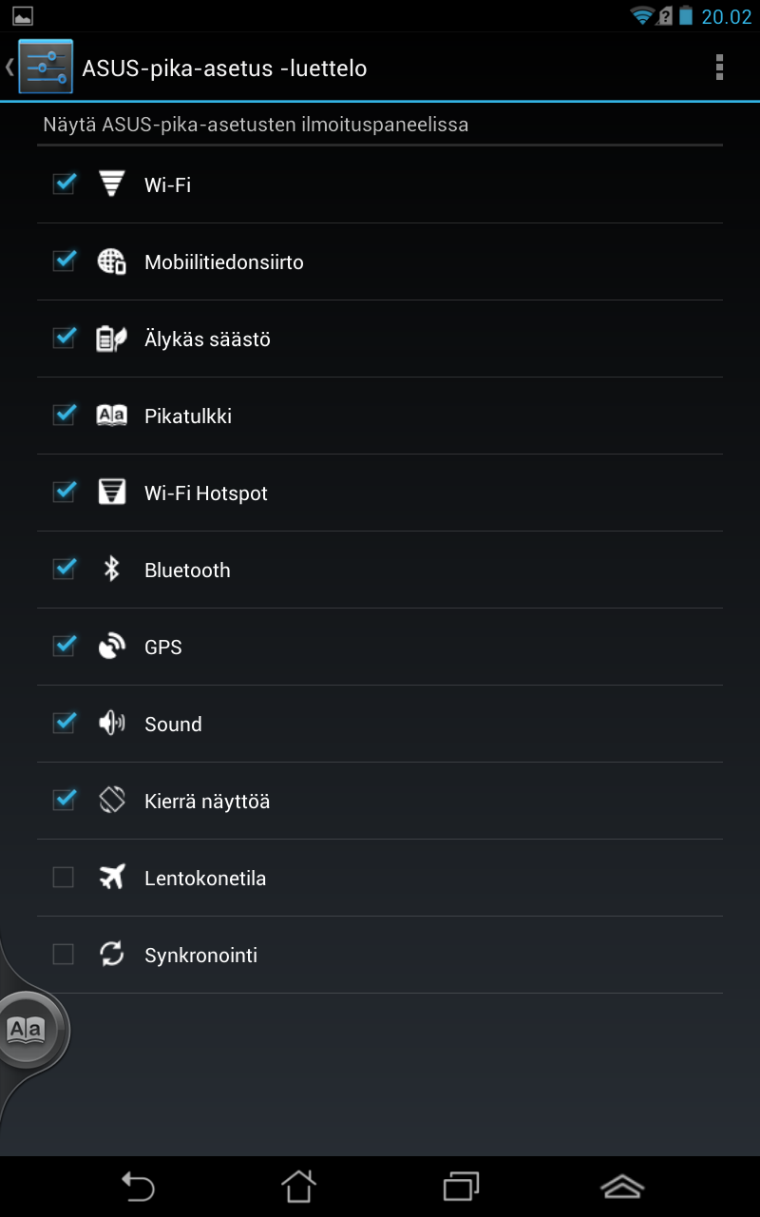Uncheck the Wi-Fi Hotspot checkbox
Viewport: 760px width, 1217px height.
point(64,492)
